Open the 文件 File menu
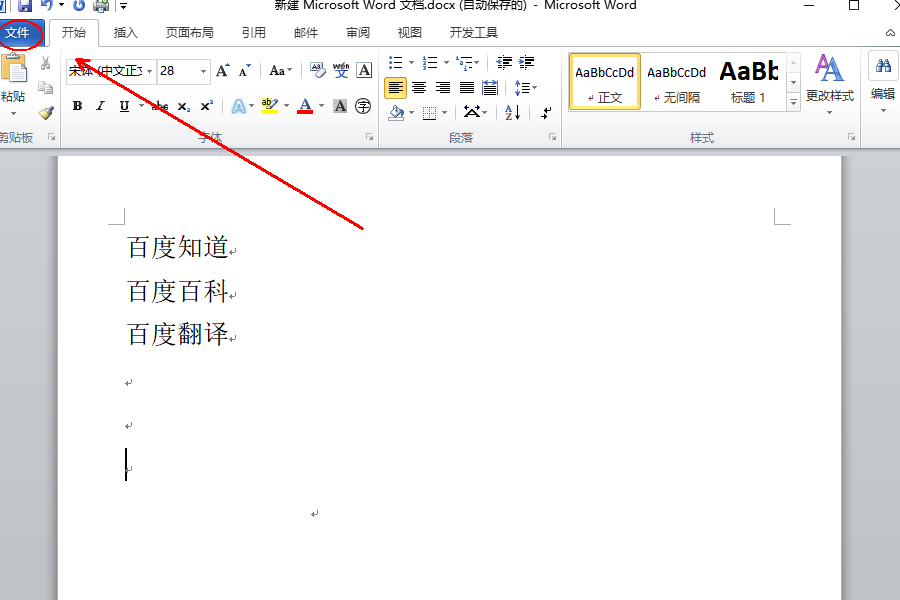Image resolution: width=900 pixels, height=600 pixels. pyautogui.click(x=18, y=33)
